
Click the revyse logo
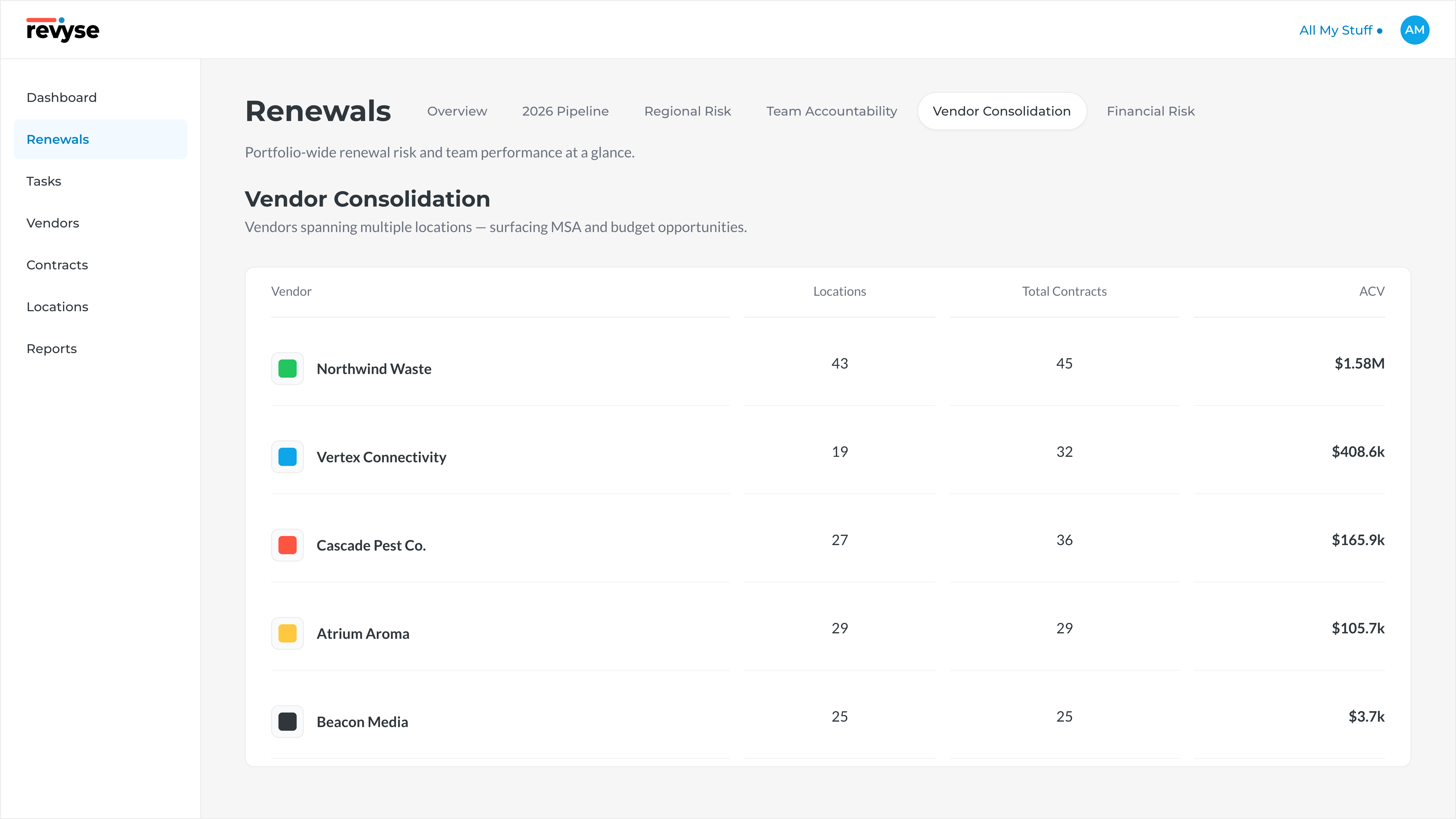coord(63,30)
